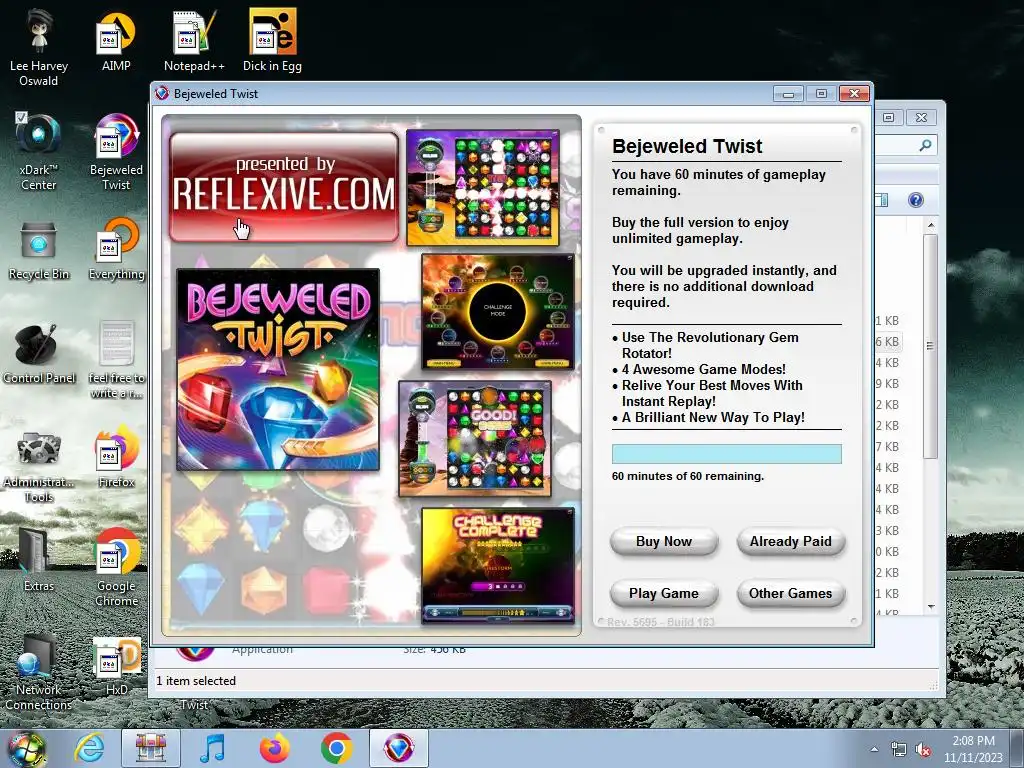Click scroll up arrow in Explorer window
The height and width of the screenshot is (768, 1024).
click(x=931, y=225)
